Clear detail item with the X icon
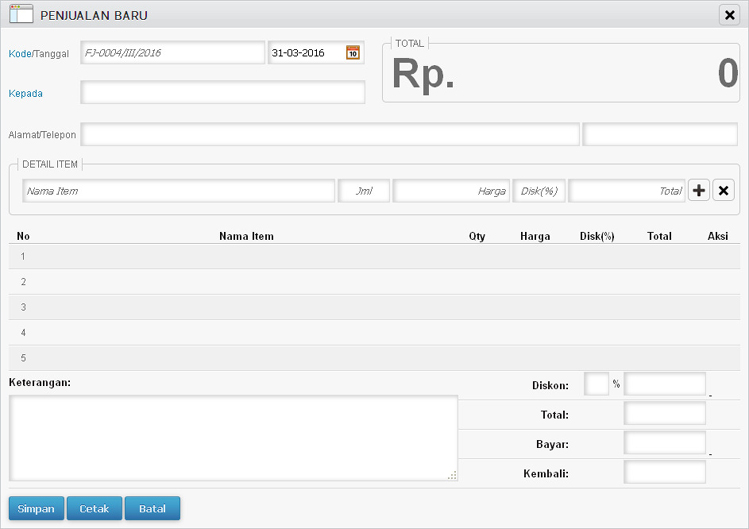This screenshot has width=749, height=529. 723,190
